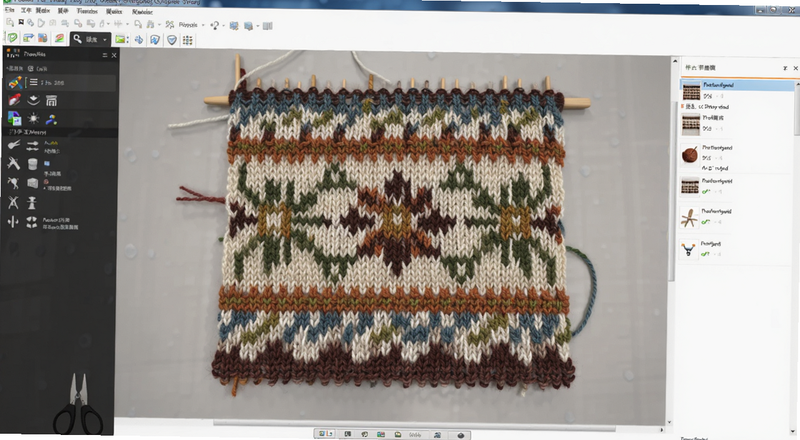Click the red-blue-green squares icon in bottom bar
Viewport: 800px width, 440px height.
click(x=381, y=434)
